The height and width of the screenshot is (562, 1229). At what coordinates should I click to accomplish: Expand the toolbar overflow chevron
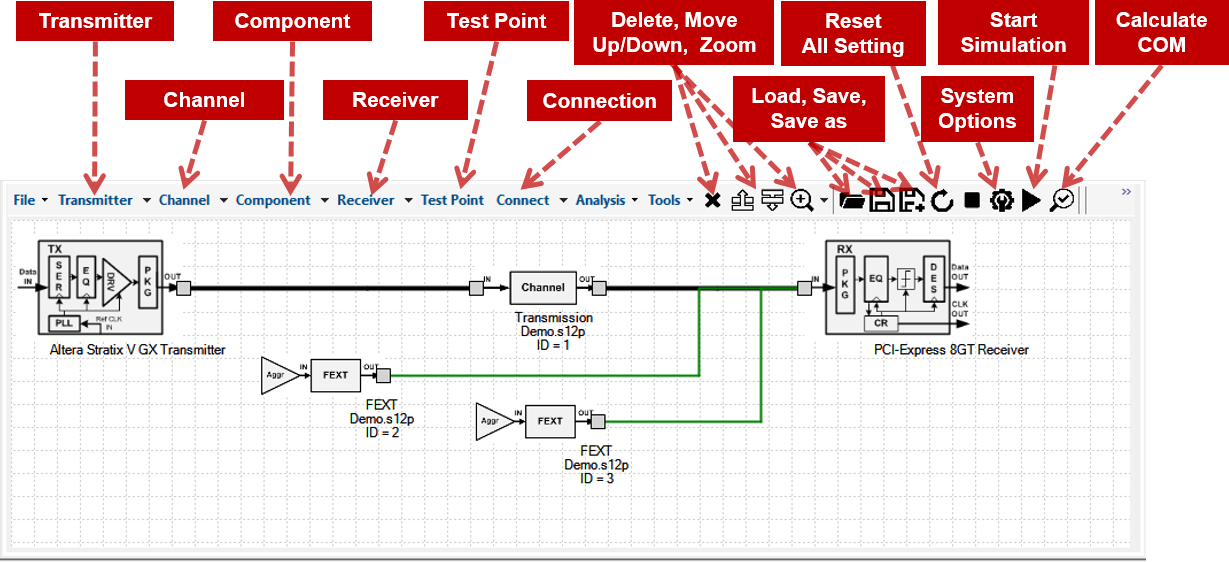point(1126,191)
